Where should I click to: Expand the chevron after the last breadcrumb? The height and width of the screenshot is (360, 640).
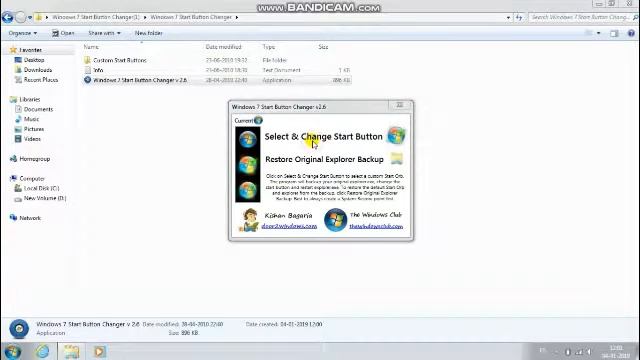point(237,17)
